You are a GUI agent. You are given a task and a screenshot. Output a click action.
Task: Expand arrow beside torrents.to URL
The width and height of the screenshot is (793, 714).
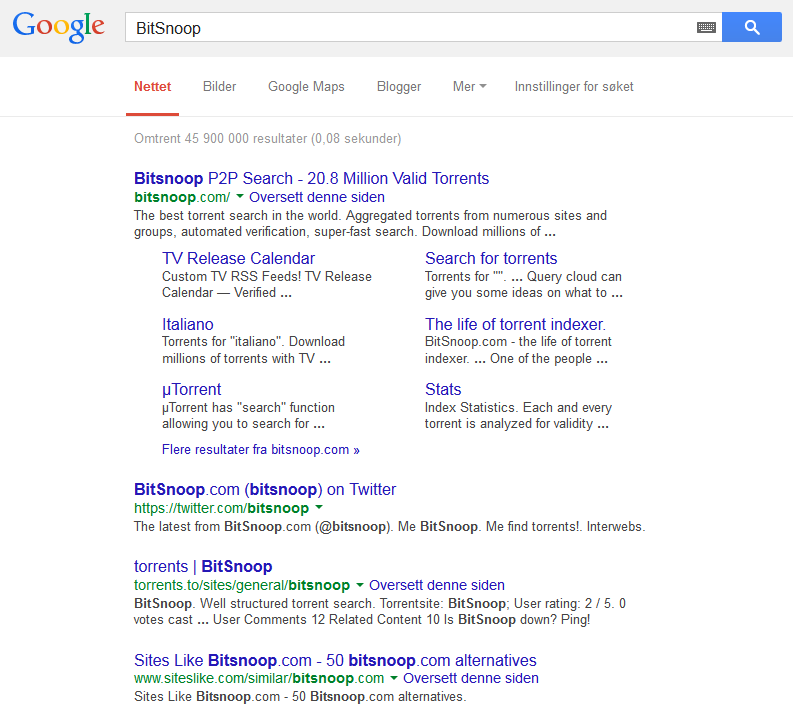click(x=360, y=585)
